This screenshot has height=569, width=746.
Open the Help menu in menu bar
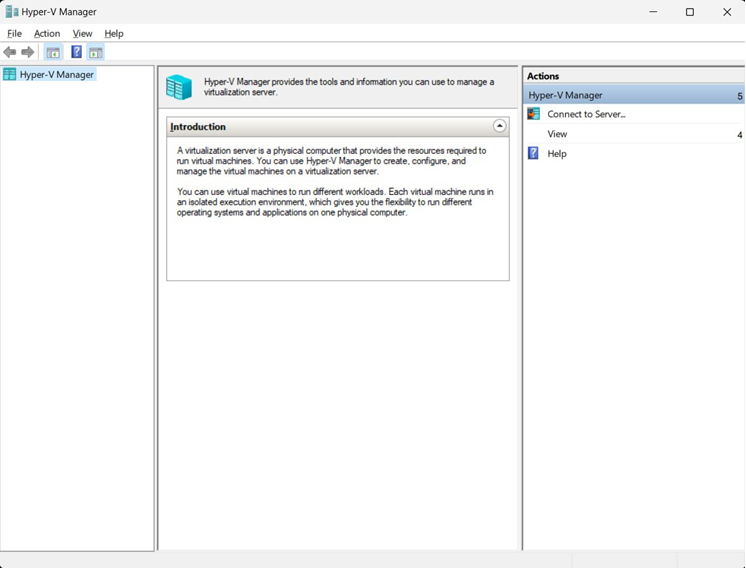pyautogui.click(x=114, y=34)
